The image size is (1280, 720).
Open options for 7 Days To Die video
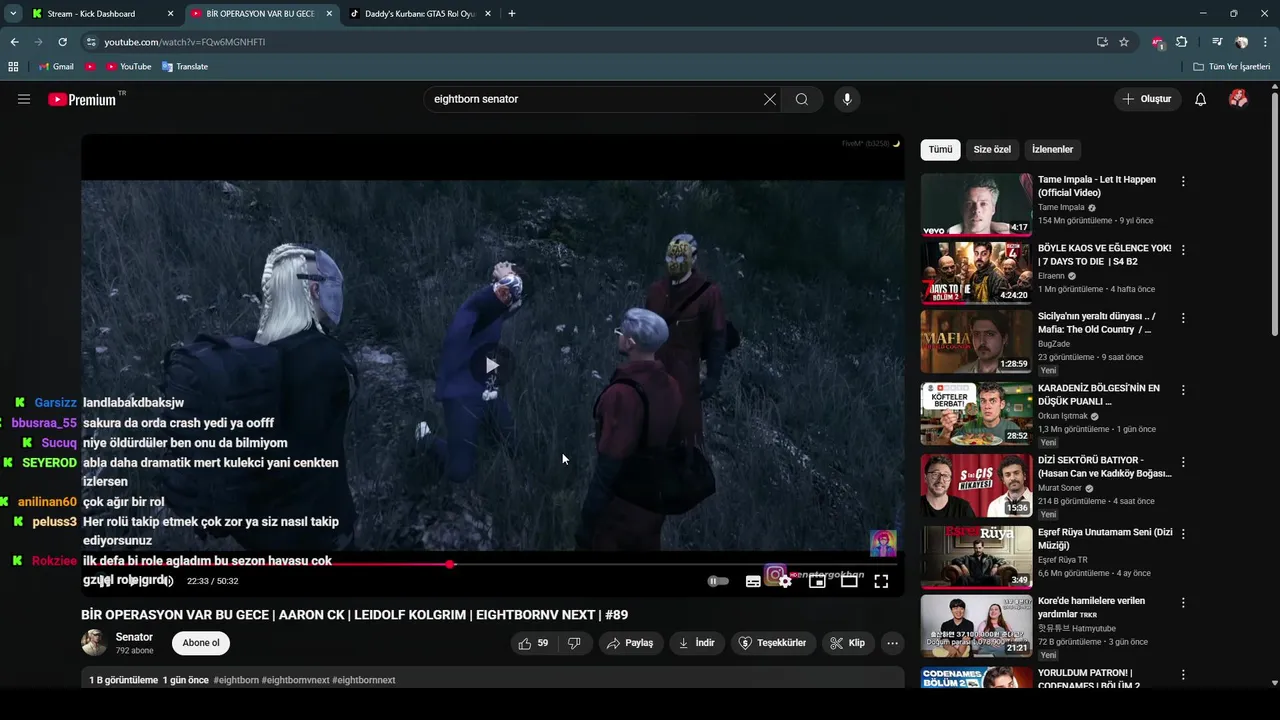1183,250
